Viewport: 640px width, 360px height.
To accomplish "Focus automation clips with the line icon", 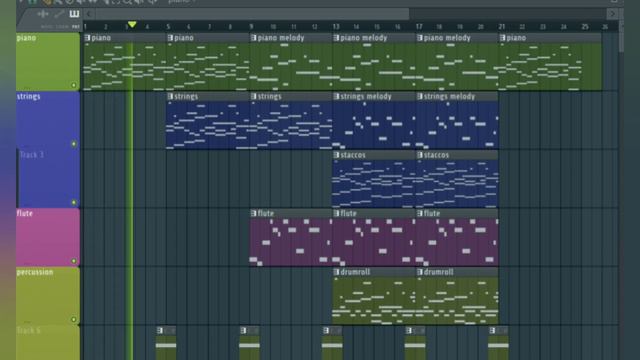I will pos(59,14).
